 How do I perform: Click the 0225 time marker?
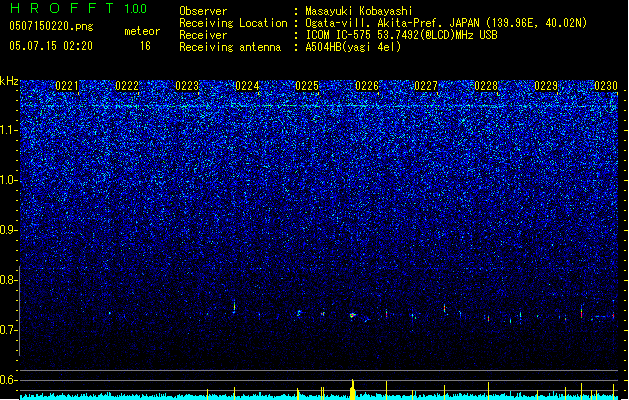307,86
